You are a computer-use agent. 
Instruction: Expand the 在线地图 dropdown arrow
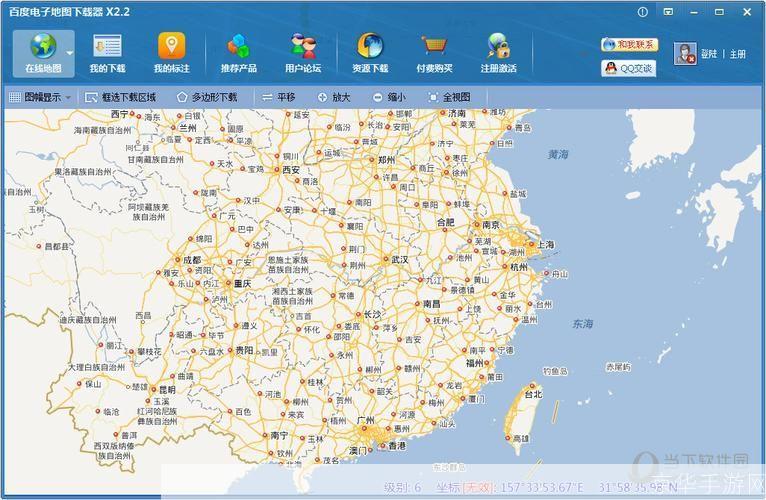click(x=70, y=52)
